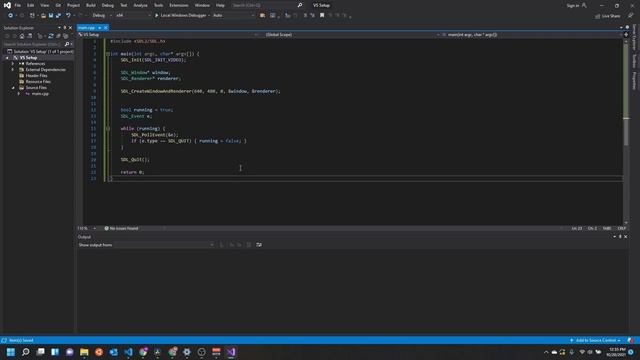Image resolution: width=640 pixels, height=360 pixels.
Task: Click the Save All toolbar icon
Action: pyautogui.click(x=58, y=16)
